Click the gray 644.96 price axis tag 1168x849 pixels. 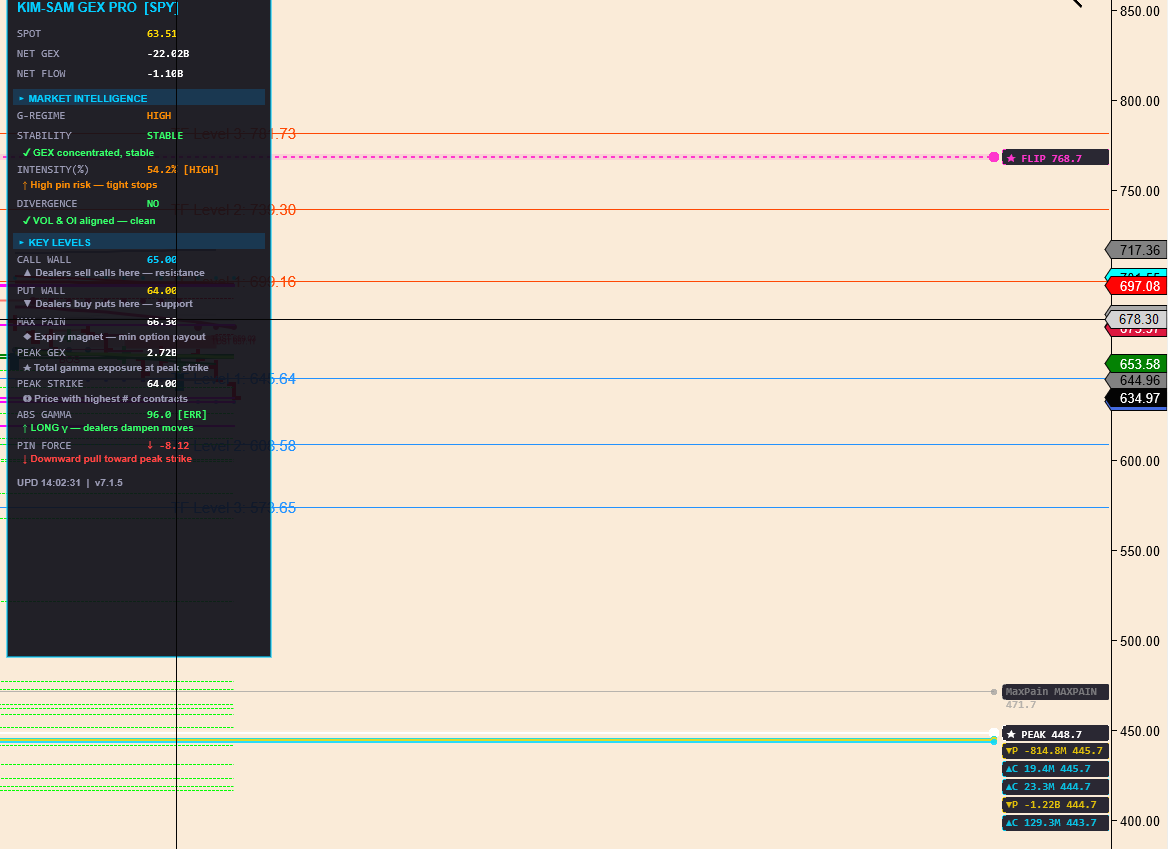click(x=1139, y=381)
